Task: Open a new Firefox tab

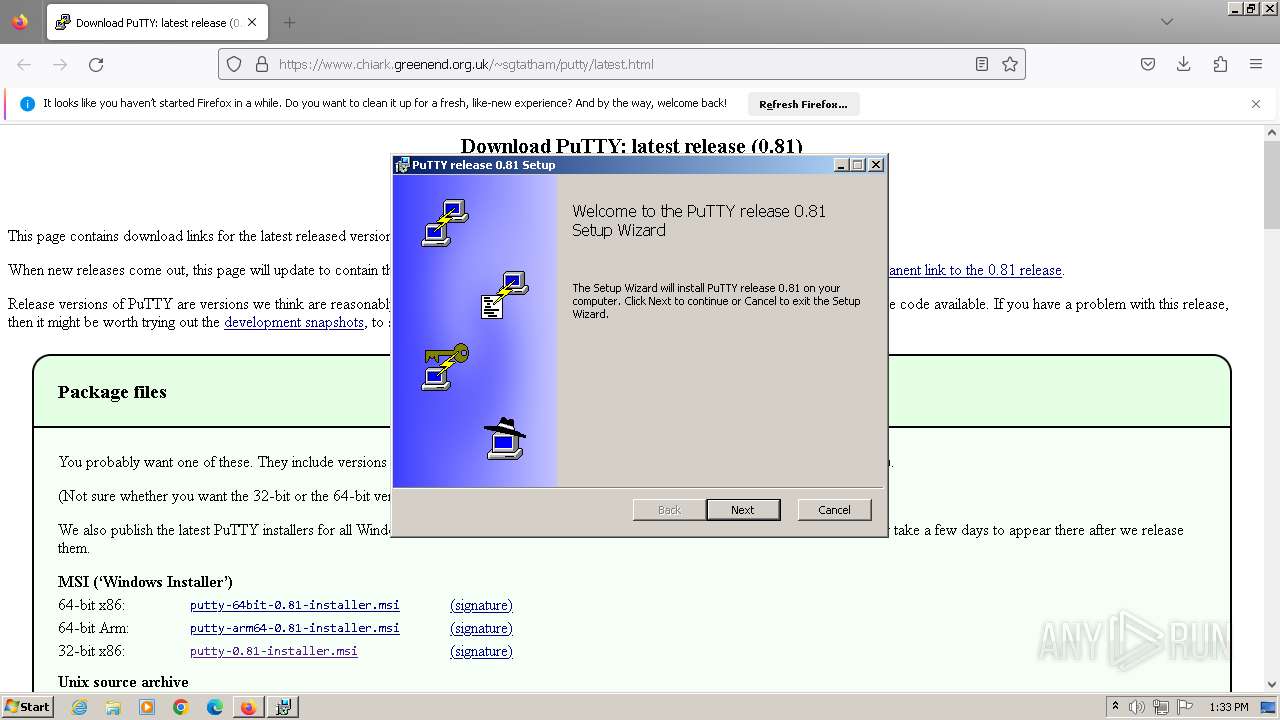Action: (289, 22)
